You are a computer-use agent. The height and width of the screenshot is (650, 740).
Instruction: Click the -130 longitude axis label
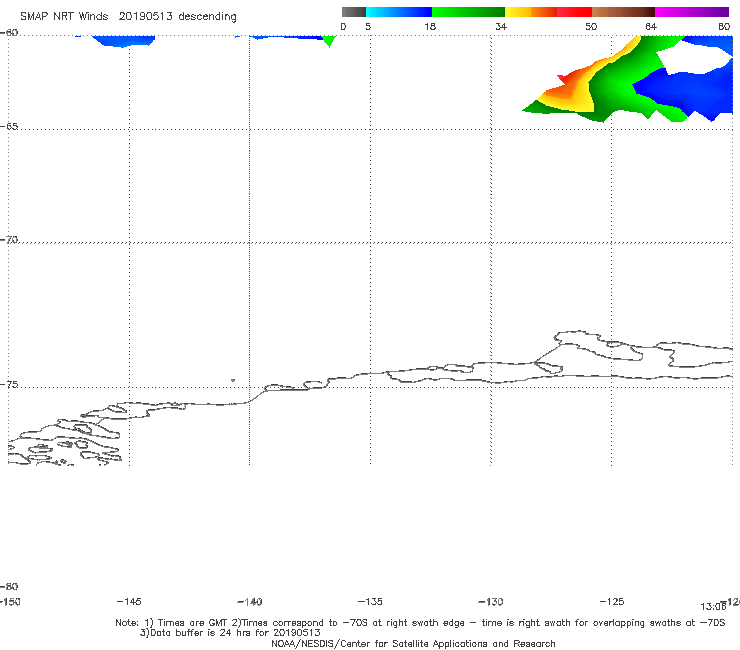pyautogui.click(x=491, y=602)
